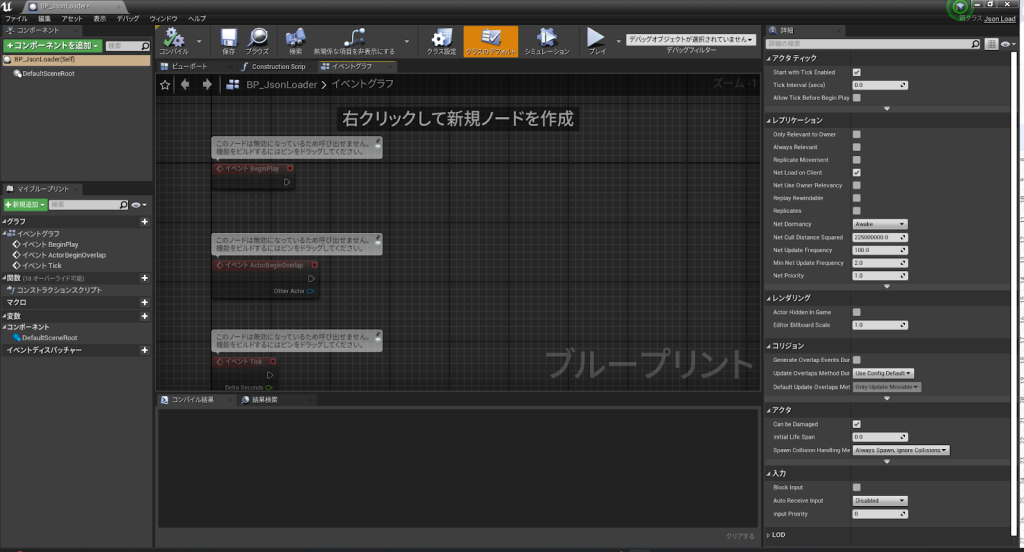Open the ウィンドウ (Window) menu

[x=163, y=19]
